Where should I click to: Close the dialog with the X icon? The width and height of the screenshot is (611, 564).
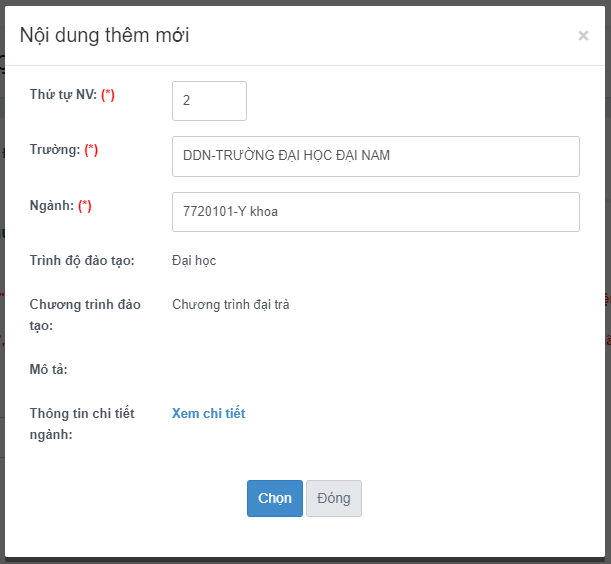tap(583, 35)
